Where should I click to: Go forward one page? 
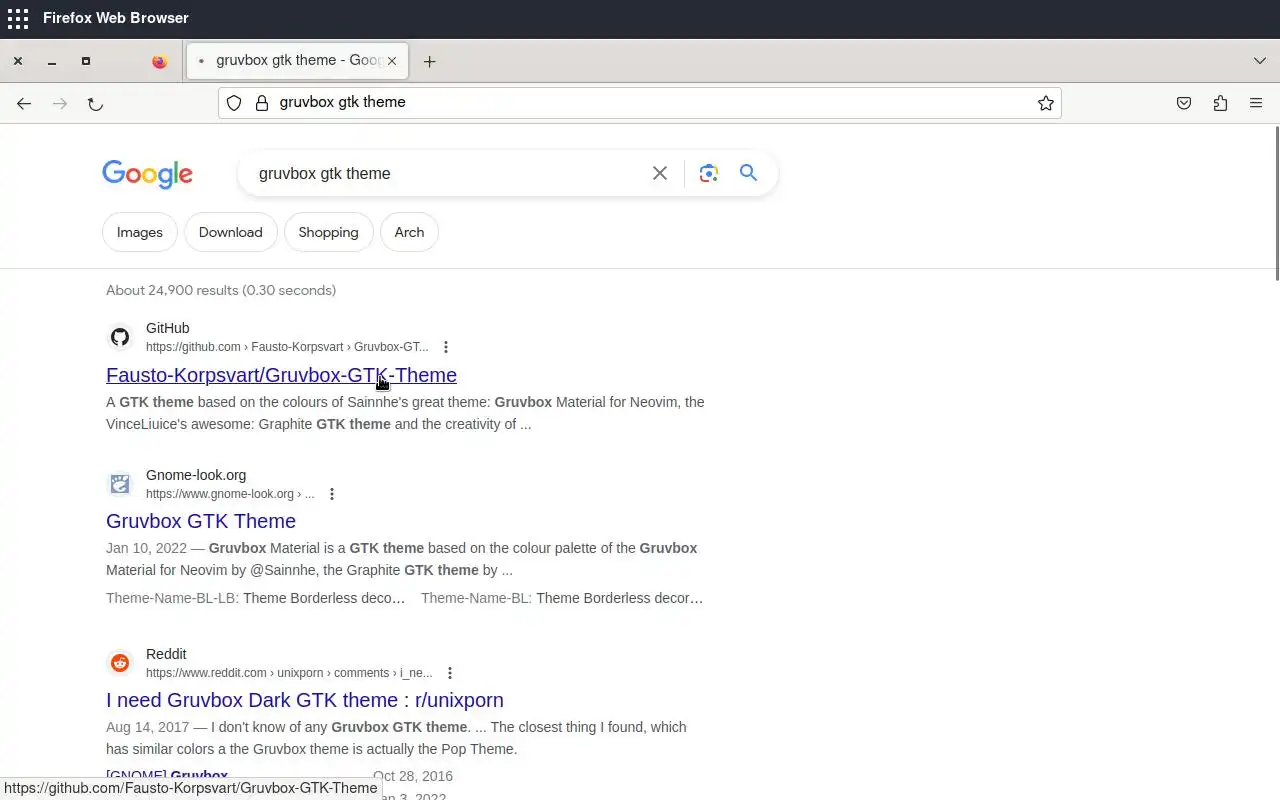pyautogui.click(x=60, y=103)
